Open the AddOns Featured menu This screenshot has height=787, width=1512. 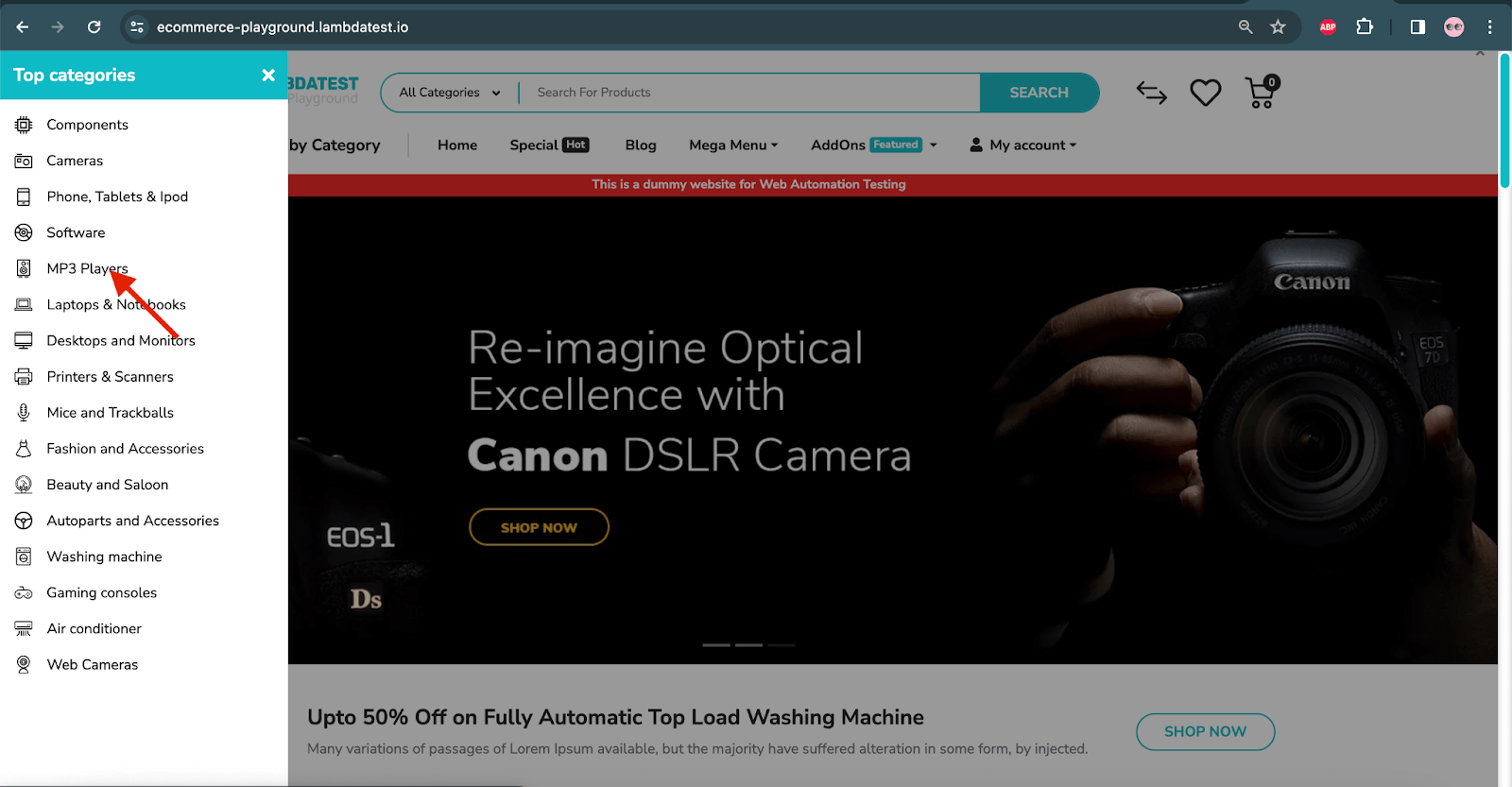[873, 145]
